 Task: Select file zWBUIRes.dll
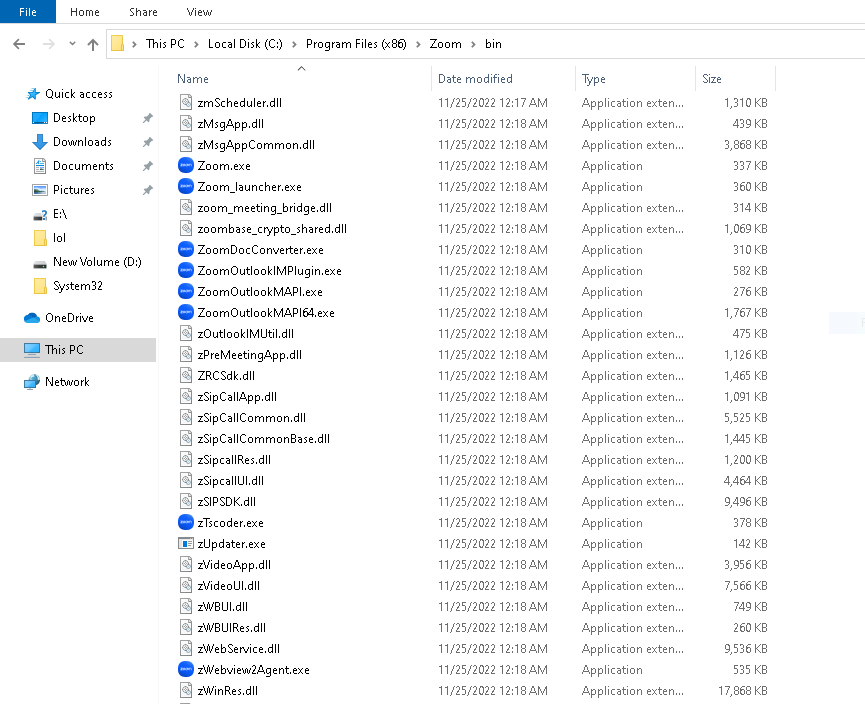(x=232, y=627)
